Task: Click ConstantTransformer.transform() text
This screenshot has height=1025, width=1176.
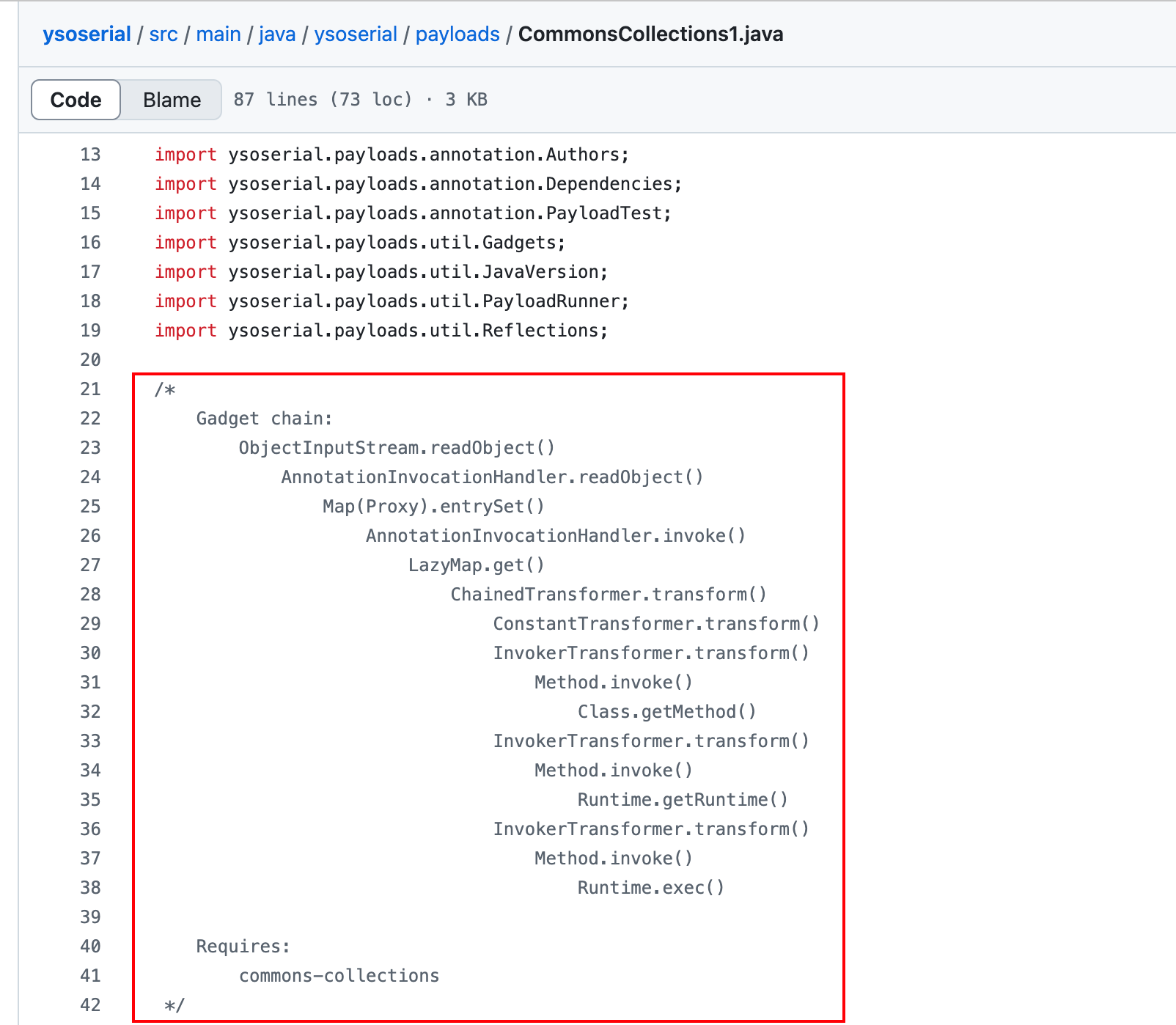Action: (656, 624)
